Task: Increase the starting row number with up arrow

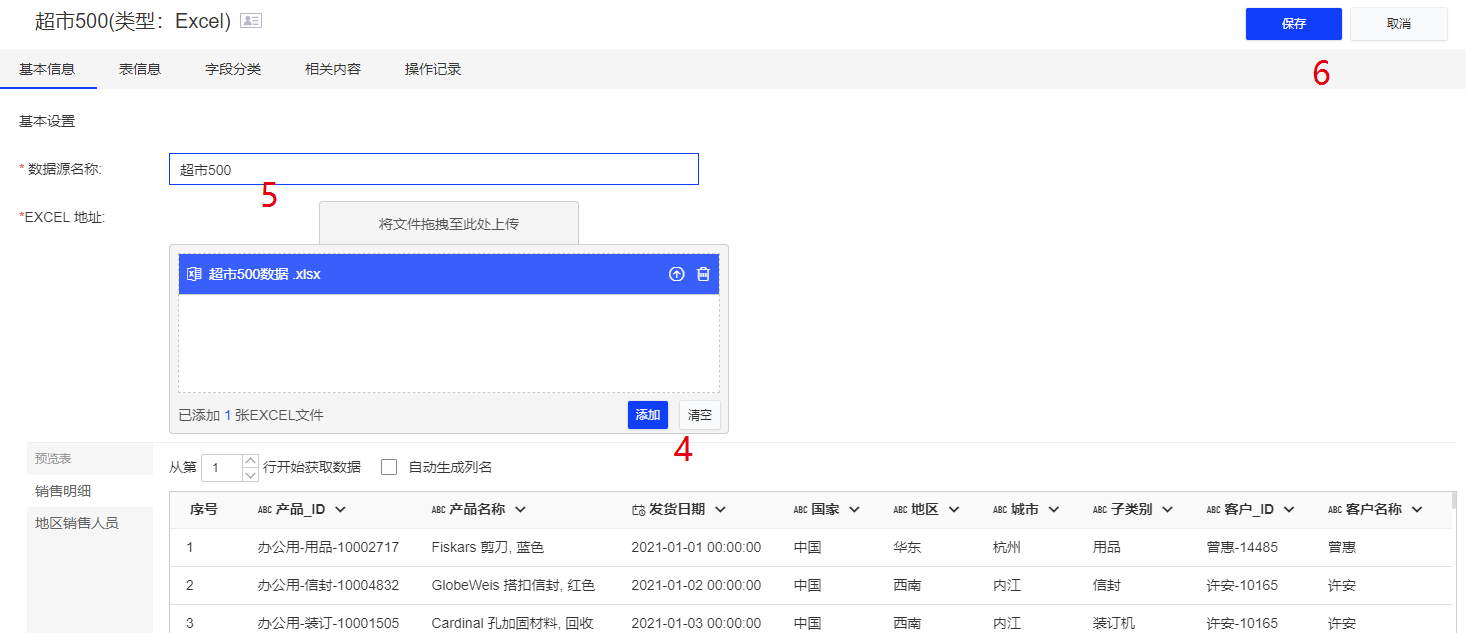Action: click(x=250, y=461)
